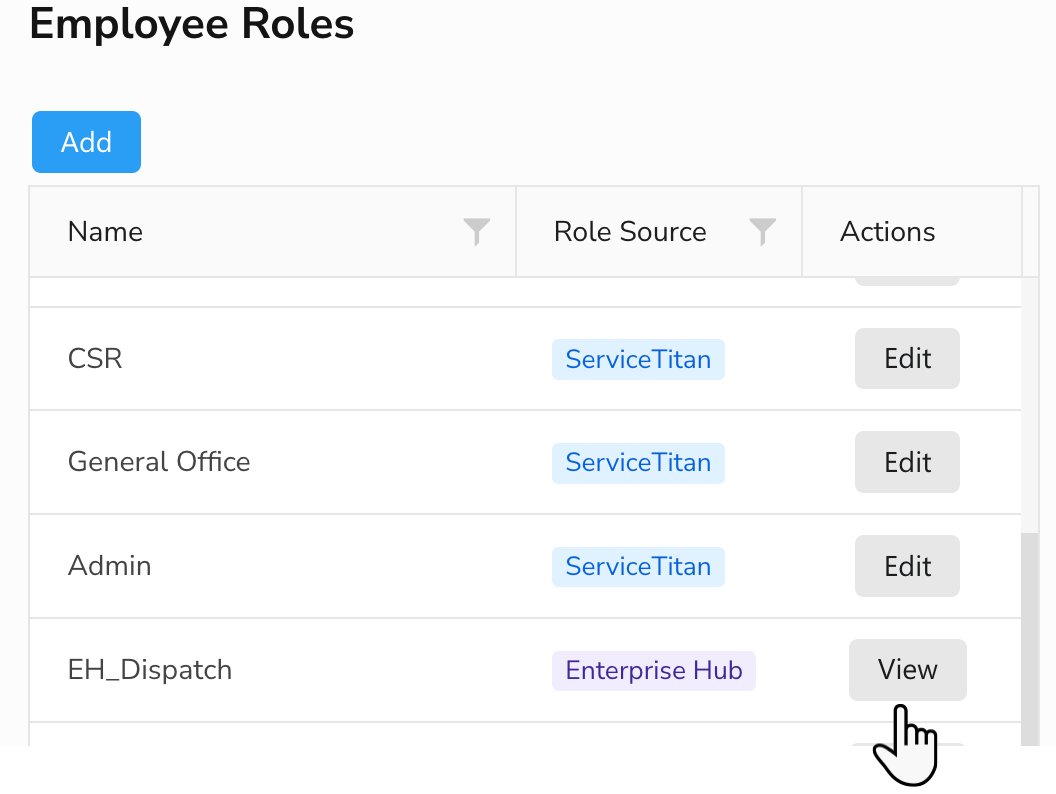Click the Employee Roles page title

point(191,24)
